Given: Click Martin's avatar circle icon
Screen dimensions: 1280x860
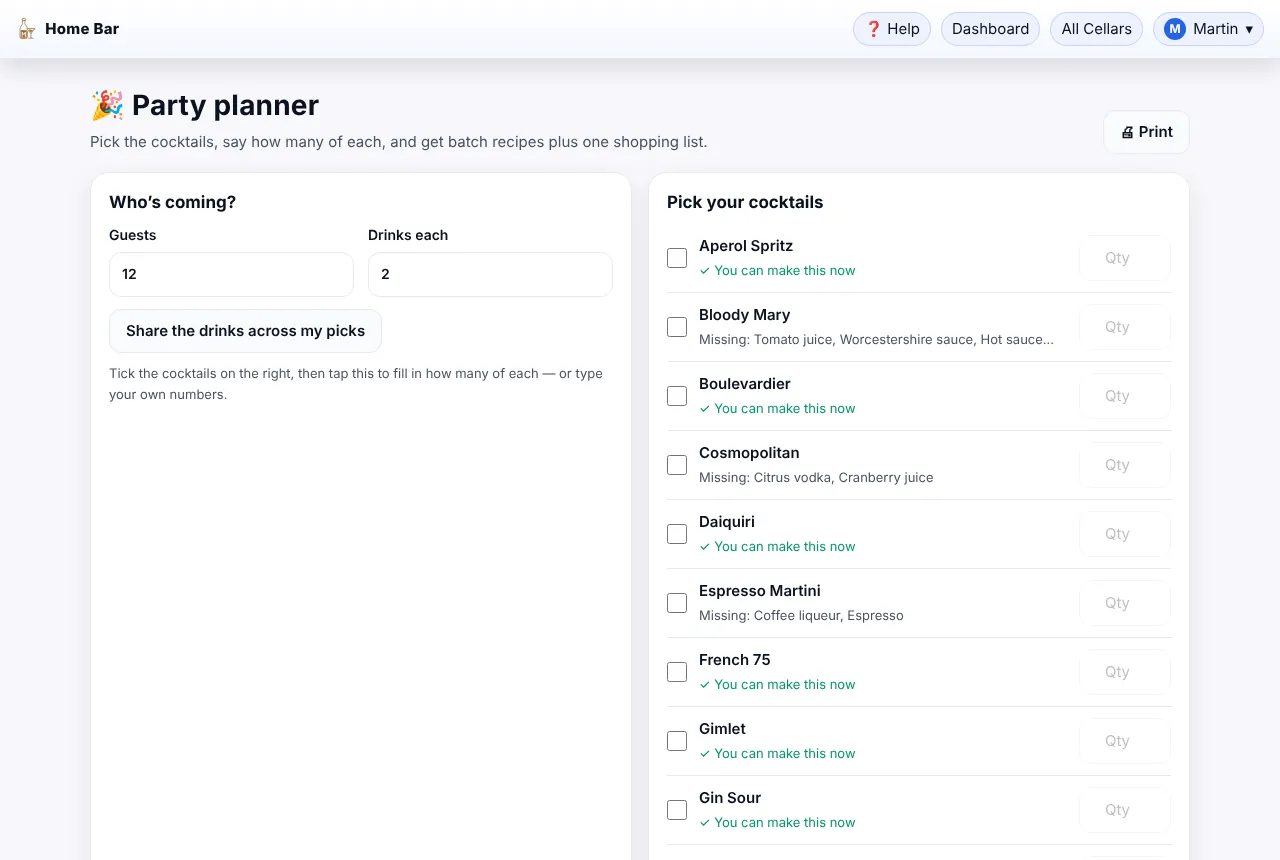Looking at the screenshot, I should click(1175, 29).
